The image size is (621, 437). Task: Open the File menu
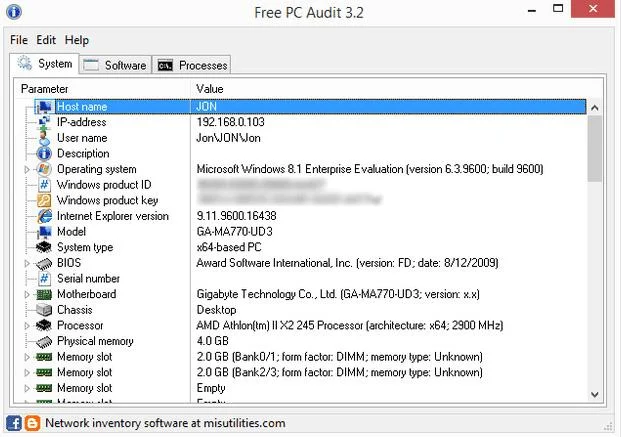(19, 40)
